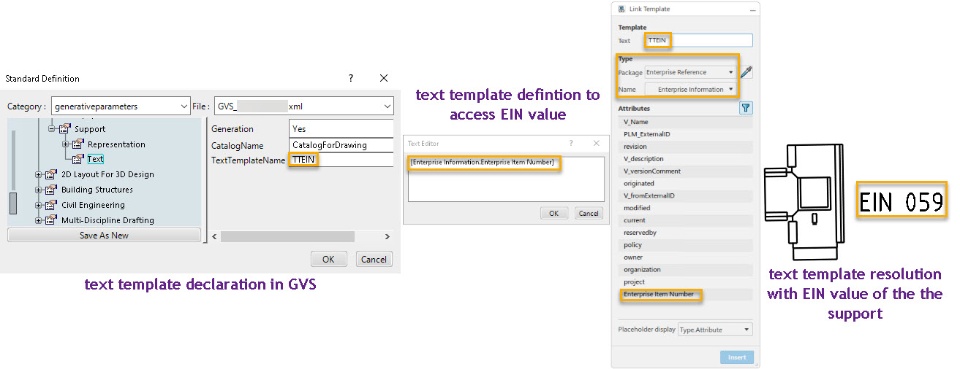
Task: Close the Text Editor dialog
Action: click(596, 143)
